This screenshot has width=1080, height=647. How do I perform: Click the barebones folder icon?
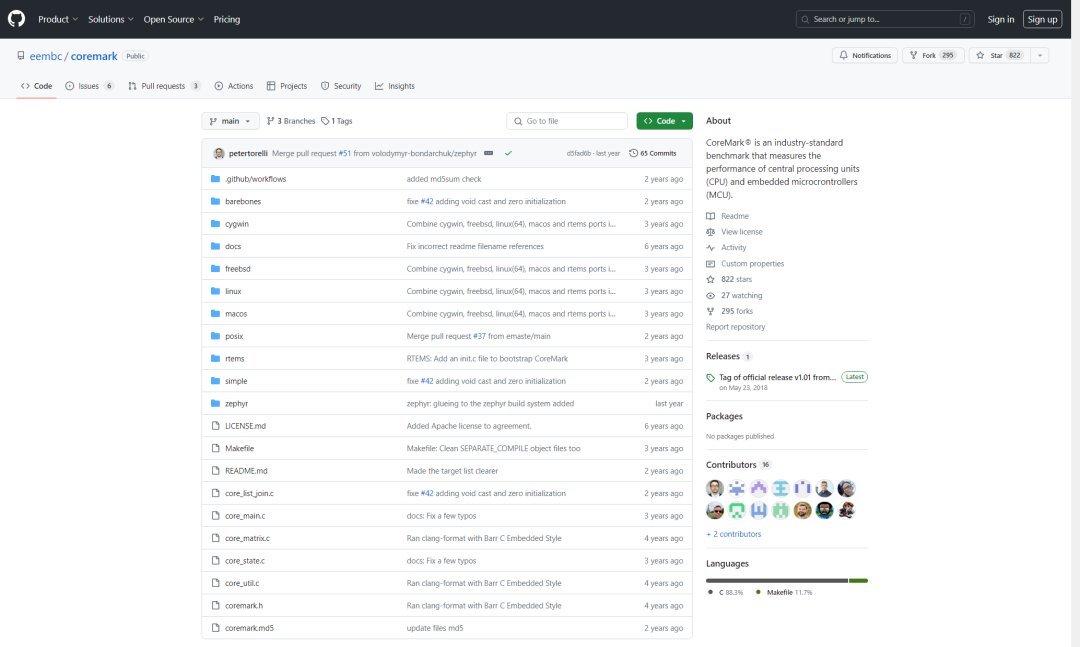[216, 202]
